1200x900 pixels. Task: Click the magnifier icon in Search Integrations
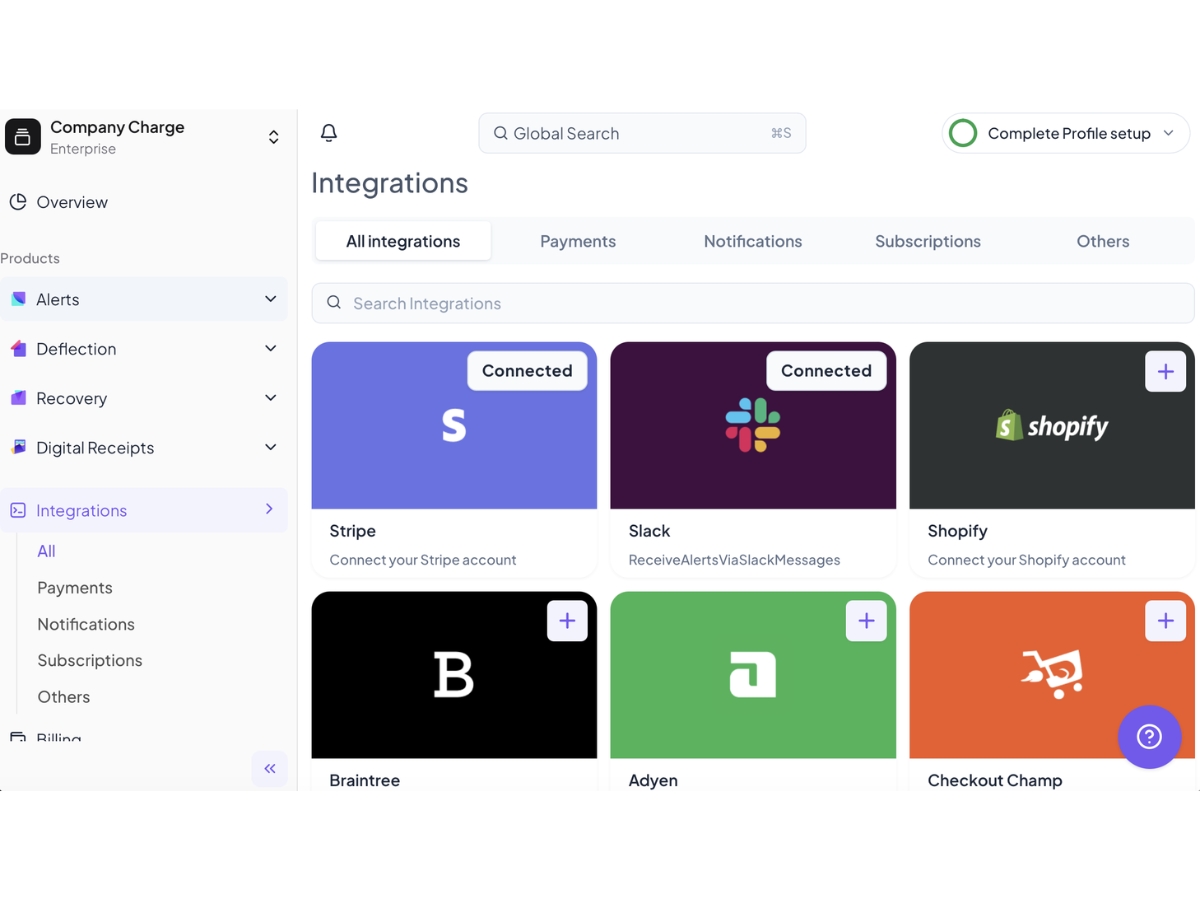click(x=334, y=302)
